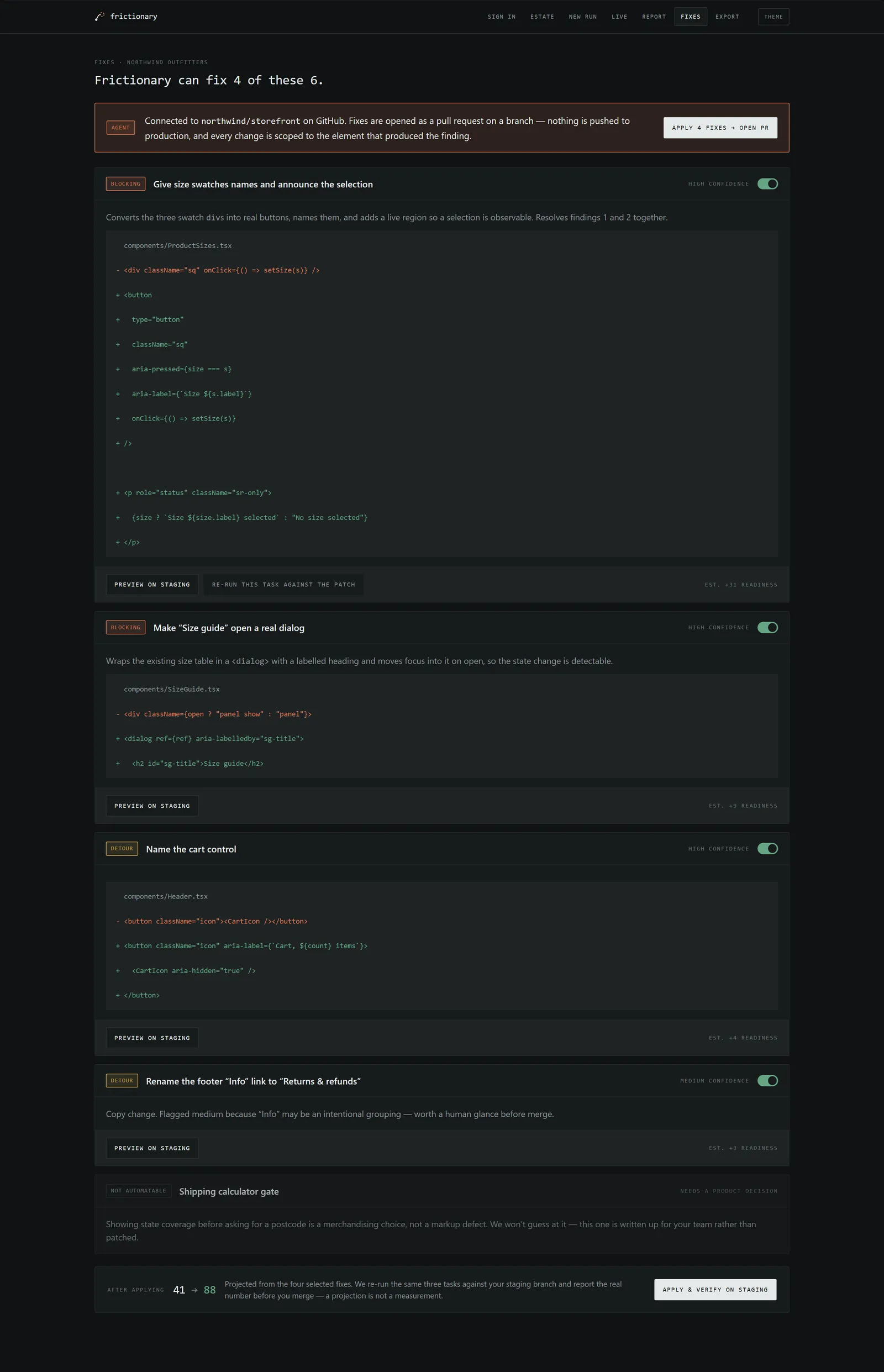This screenshot has width=884, height=1372.
Task: Click the aria-pressed={size === s} diff line
Action: point(174,369)
